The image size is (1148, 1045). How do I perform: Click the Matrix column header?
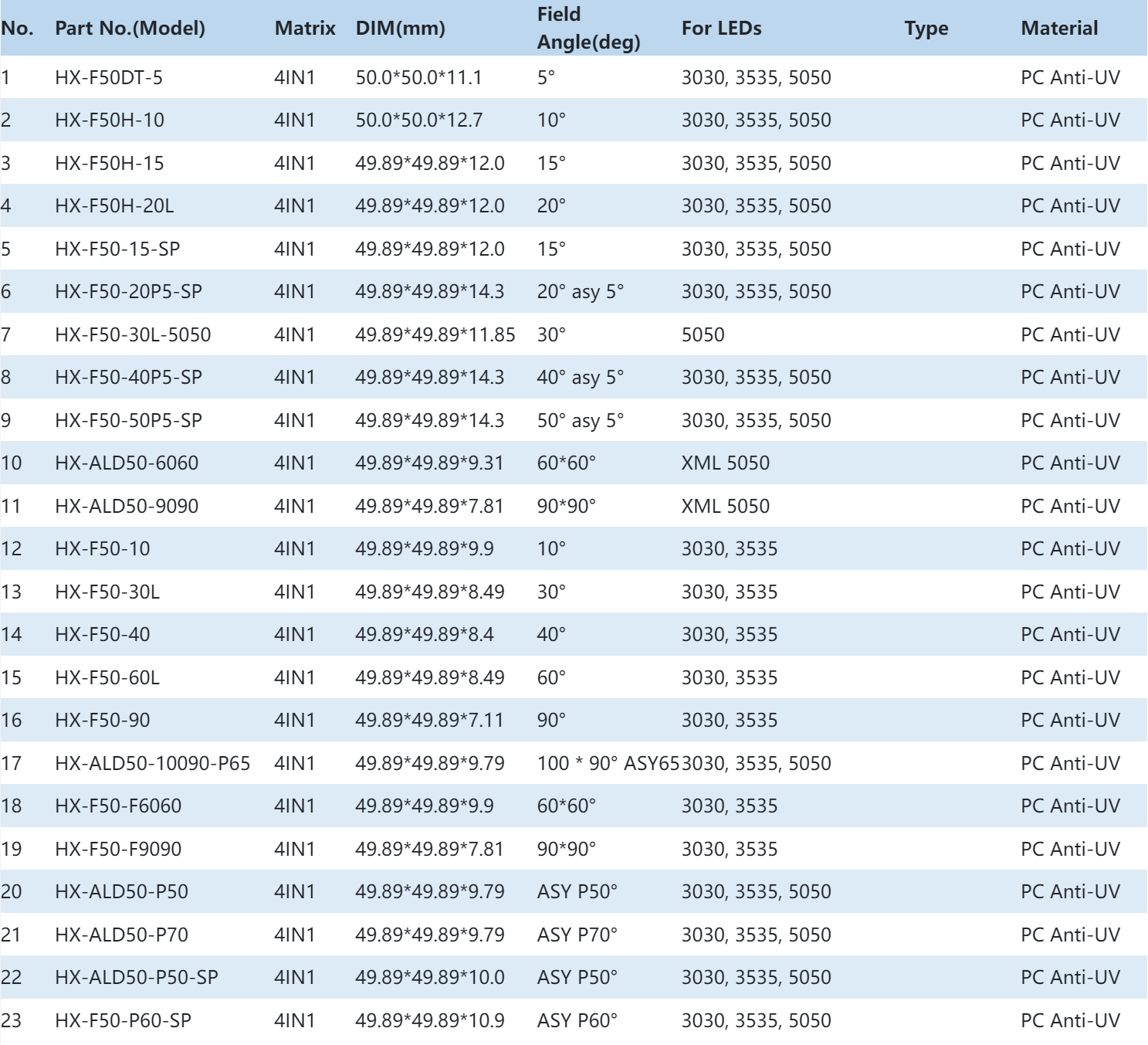pyautogui.click(x=305, y=29)
